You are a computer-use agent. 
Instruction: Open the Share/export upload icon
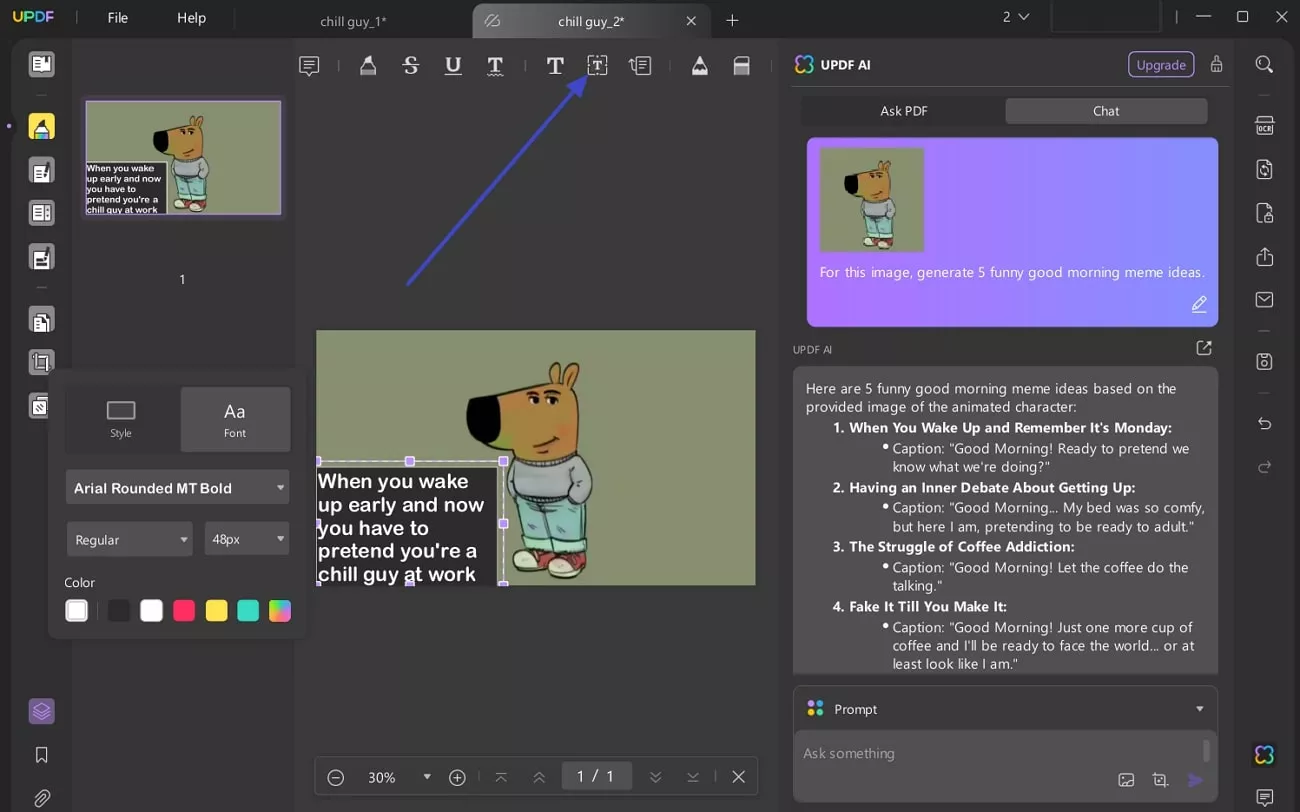(1264, 257)
